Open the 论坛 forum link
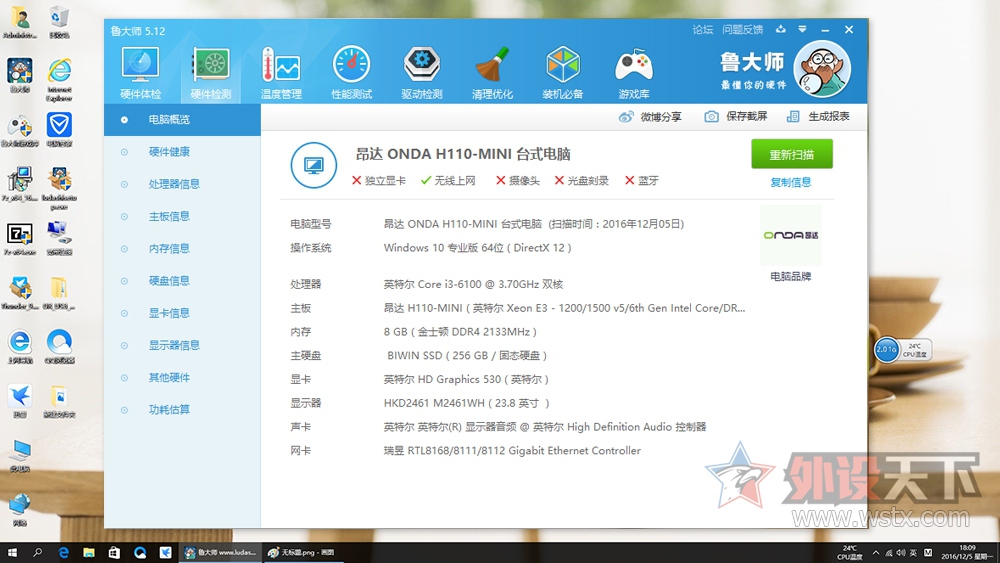The image size is (1000, 563). click(x=703, y=30)
